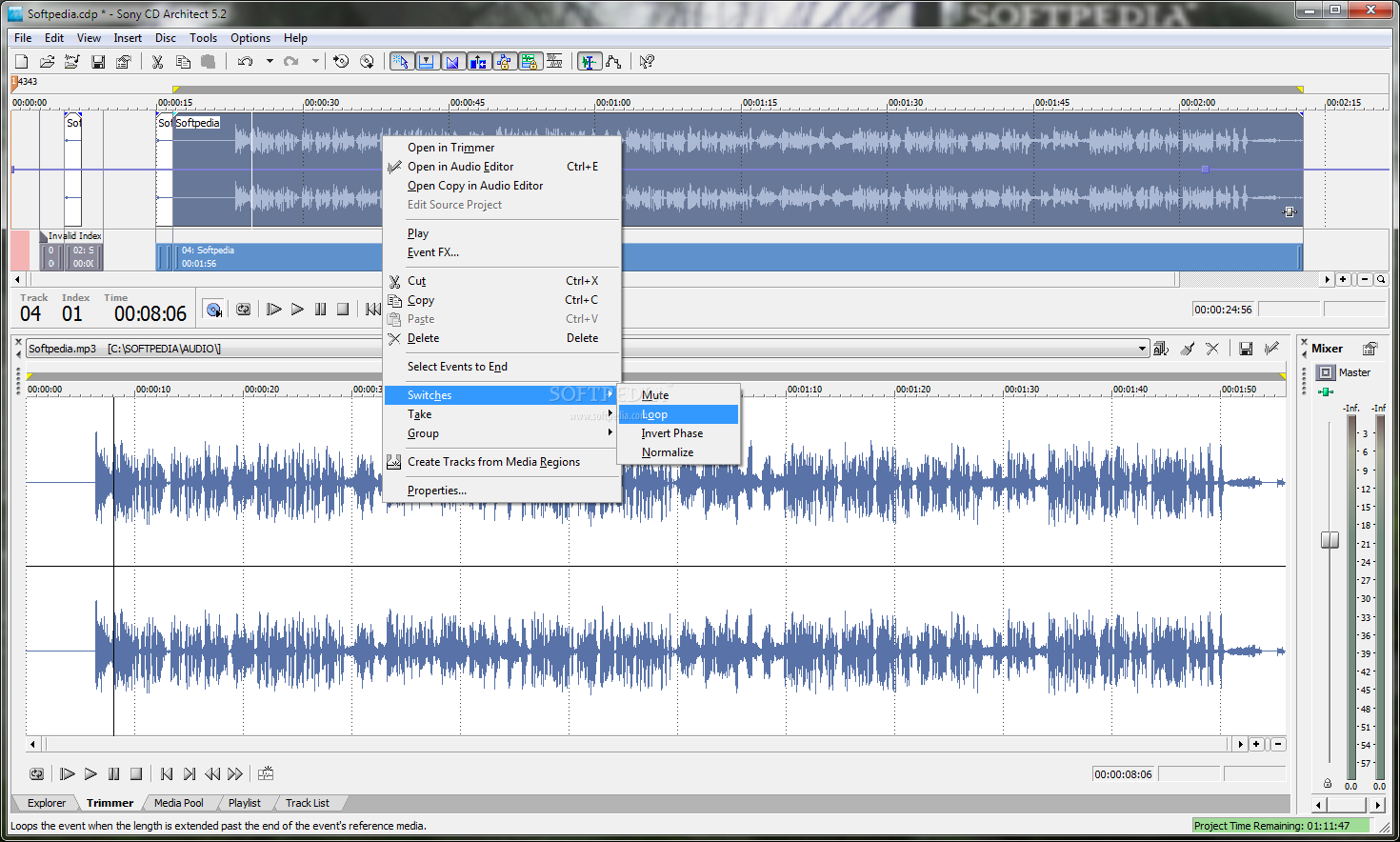Viewport: 1400px width, 842px height.
Task: Create a new project with the New icon
Action: click(x=21, y=62)
